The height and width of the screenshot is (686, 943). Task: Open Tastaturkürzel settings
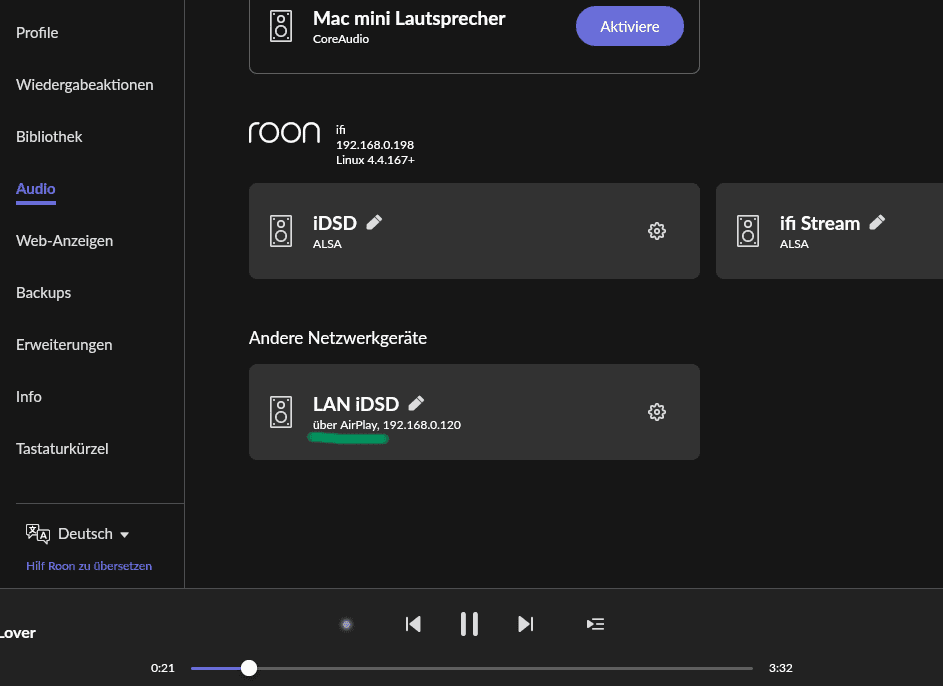click(62, 449)
